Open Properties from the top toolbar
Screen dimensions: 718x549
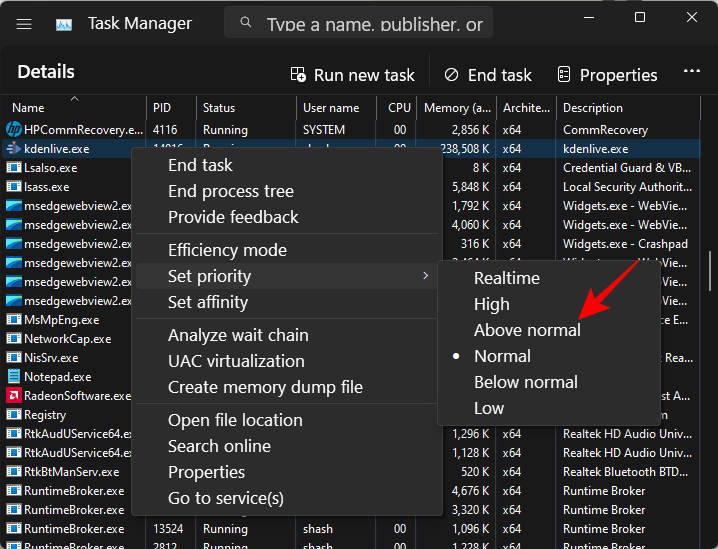pos(607,75)
